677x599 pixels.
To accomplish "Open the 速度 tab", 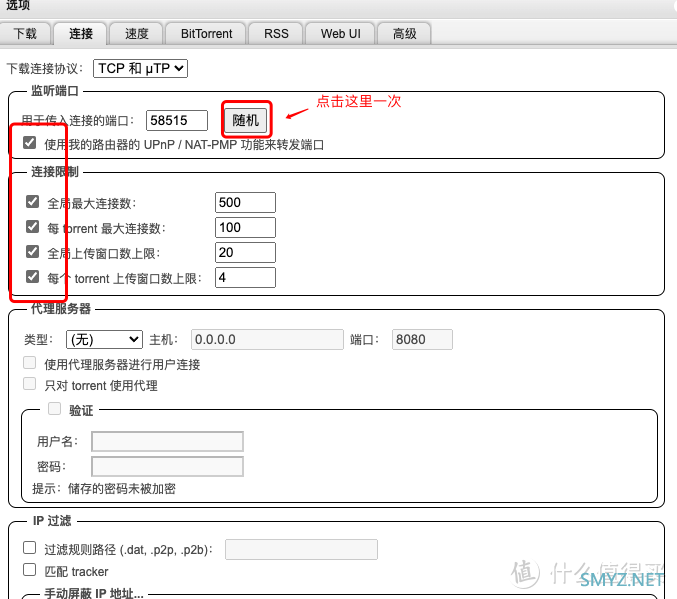I will (x=136, y=34).
